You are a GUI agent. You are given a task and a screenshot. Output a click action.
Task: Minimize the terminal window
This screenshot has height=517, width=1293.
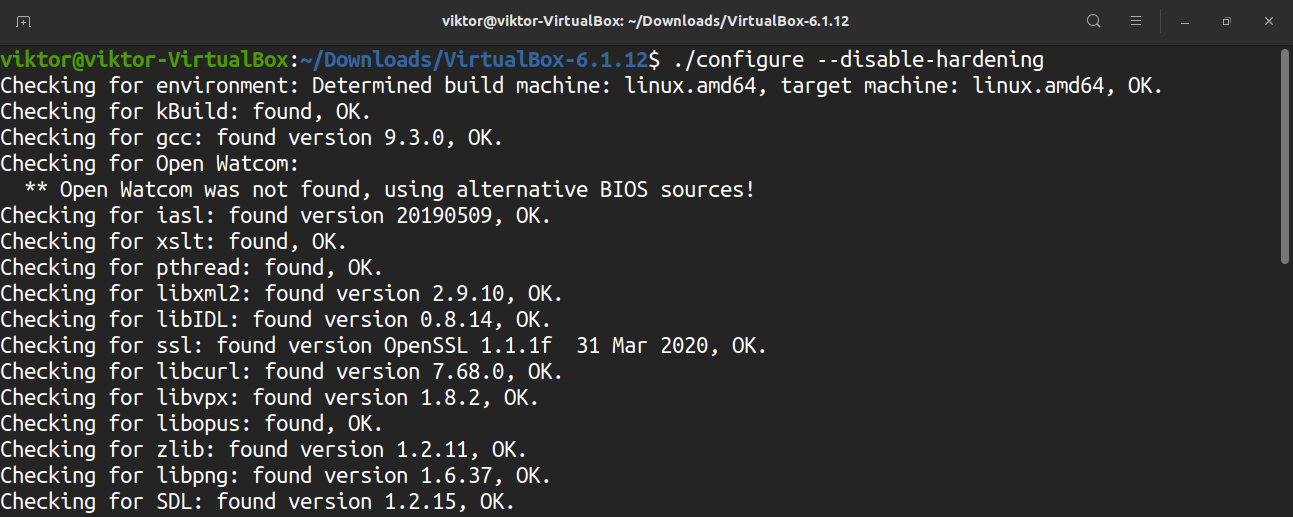click(1185, 21)
